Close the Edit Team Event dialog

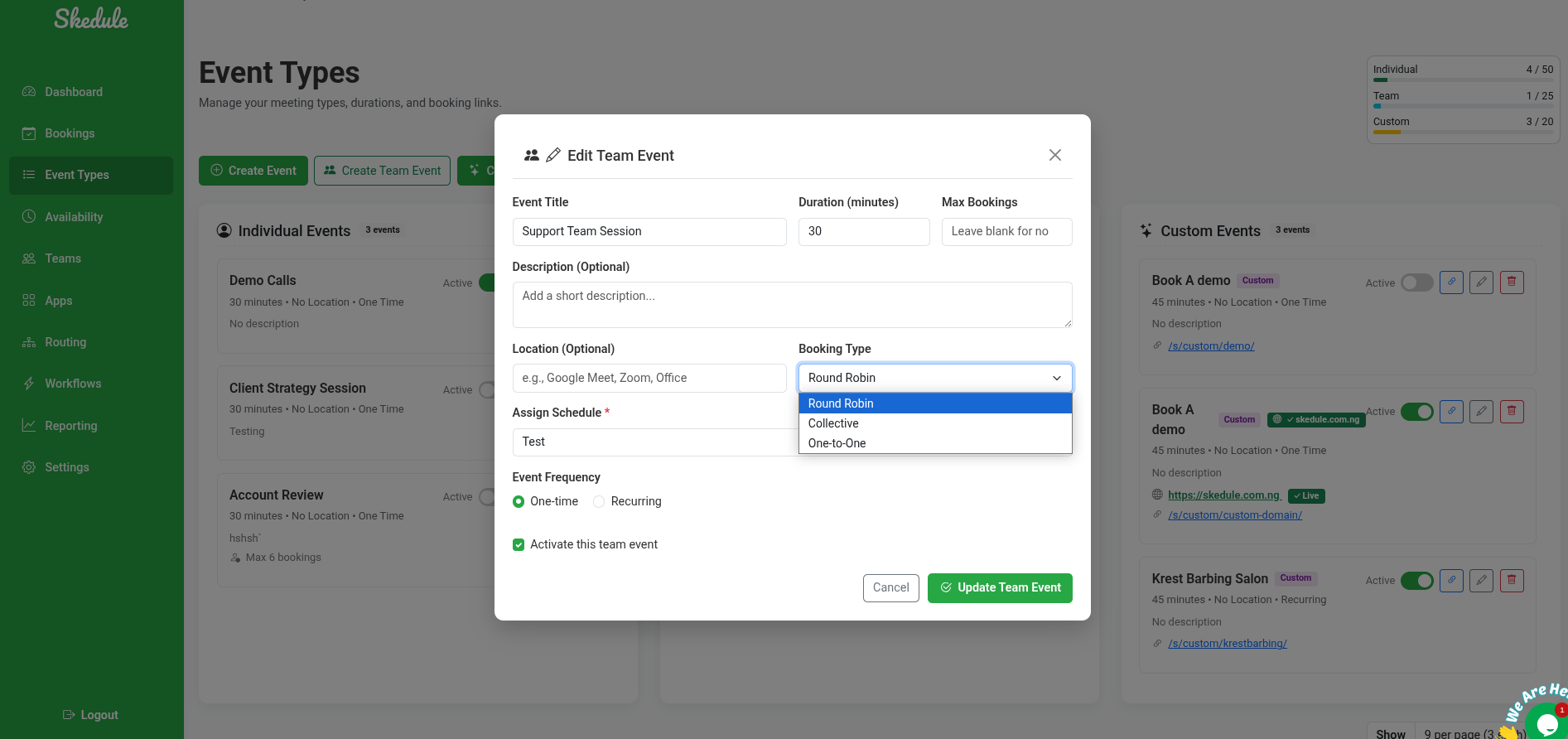coord(1055,155)
